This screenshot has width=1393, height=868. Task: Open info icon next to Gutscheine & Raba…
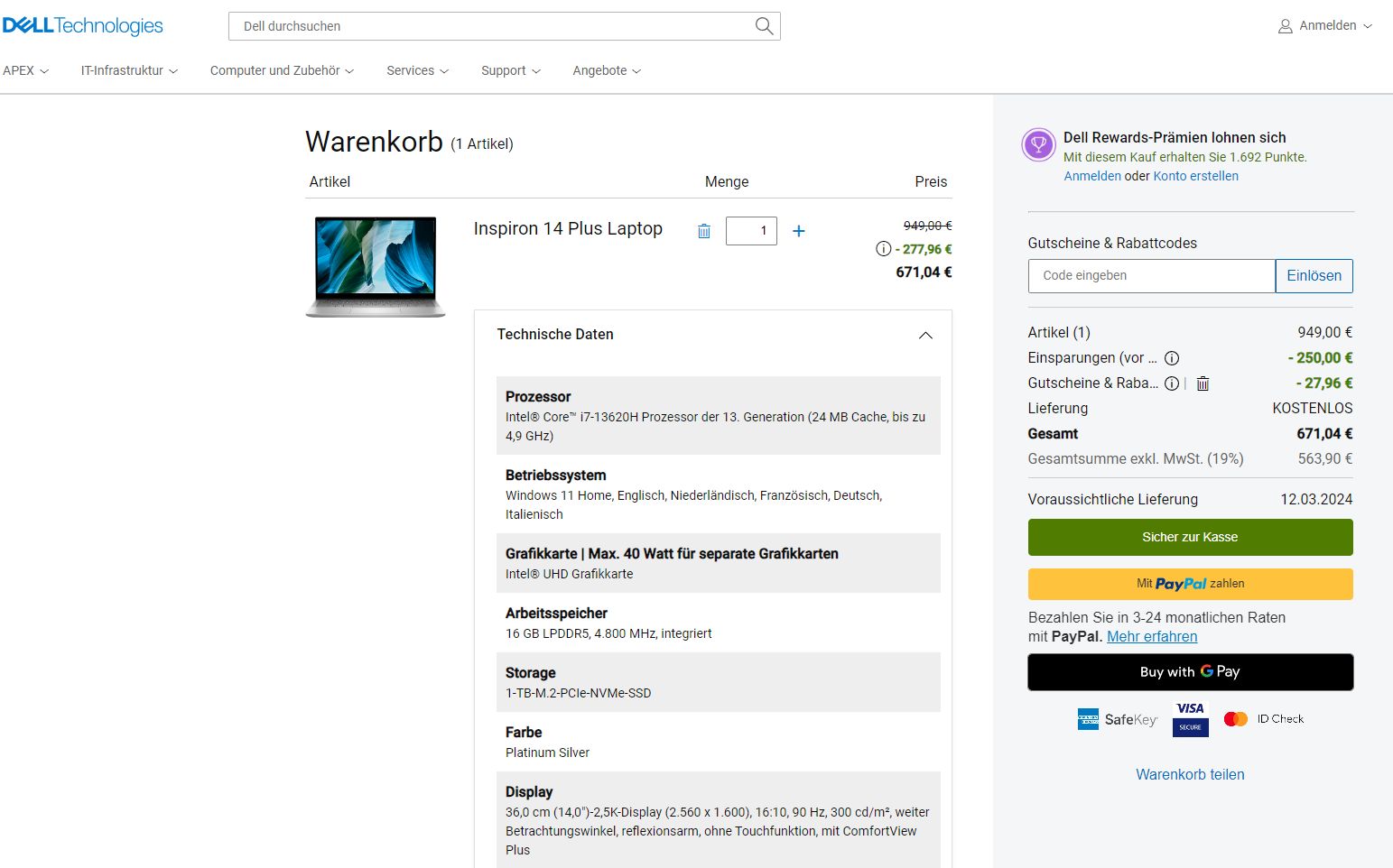coord(1172,383)
